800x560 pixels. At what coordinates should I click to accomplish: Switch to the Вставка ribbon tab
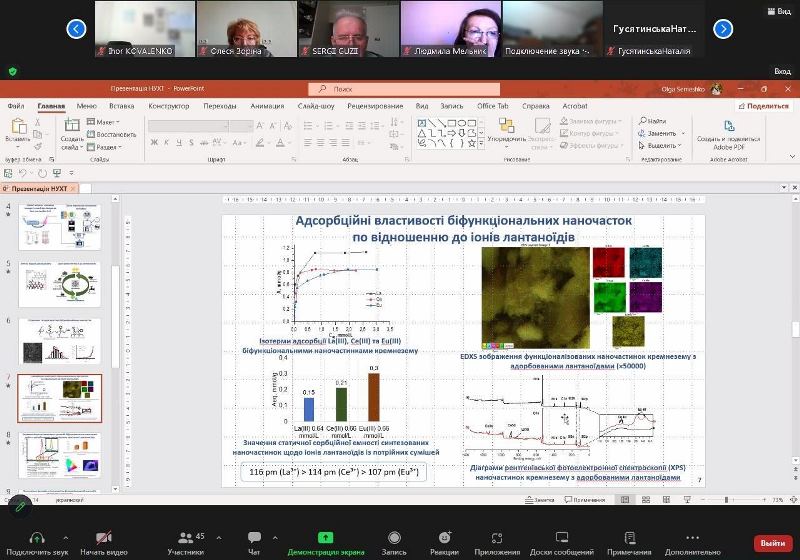[x=122, y=105]
